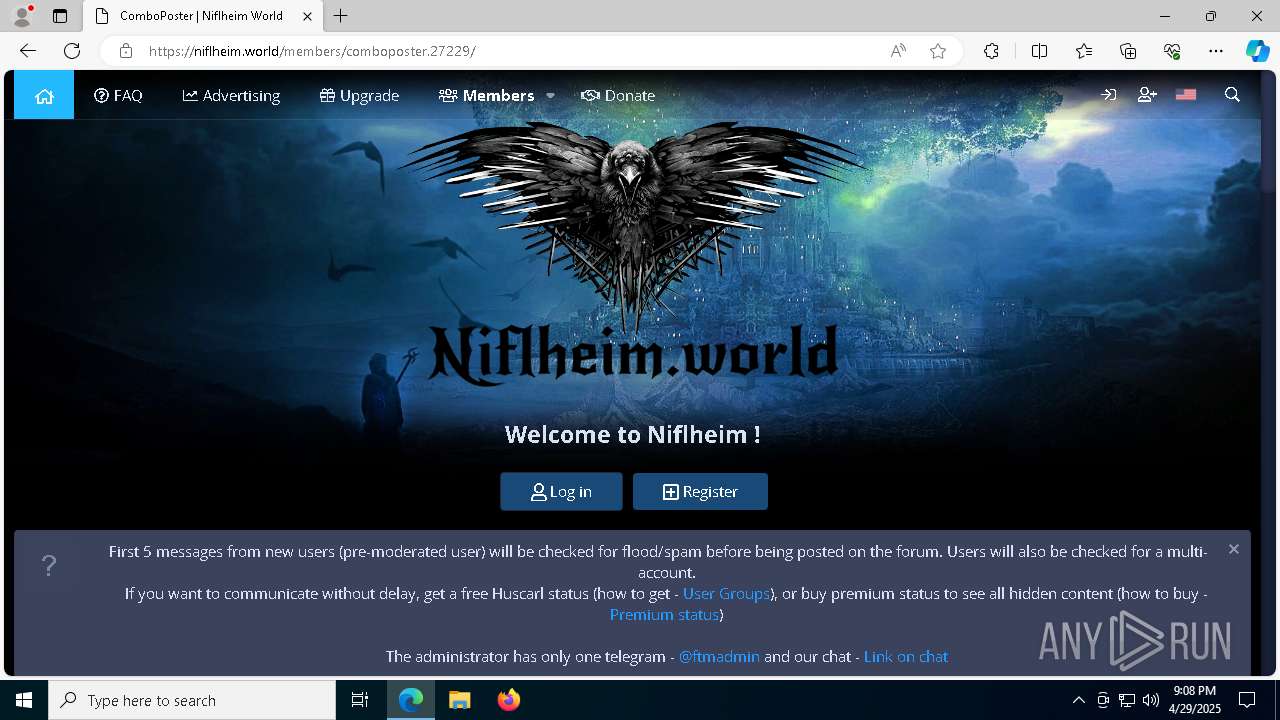Open the Premium status link
This screenshot has height=720, width=1280.
664,615
